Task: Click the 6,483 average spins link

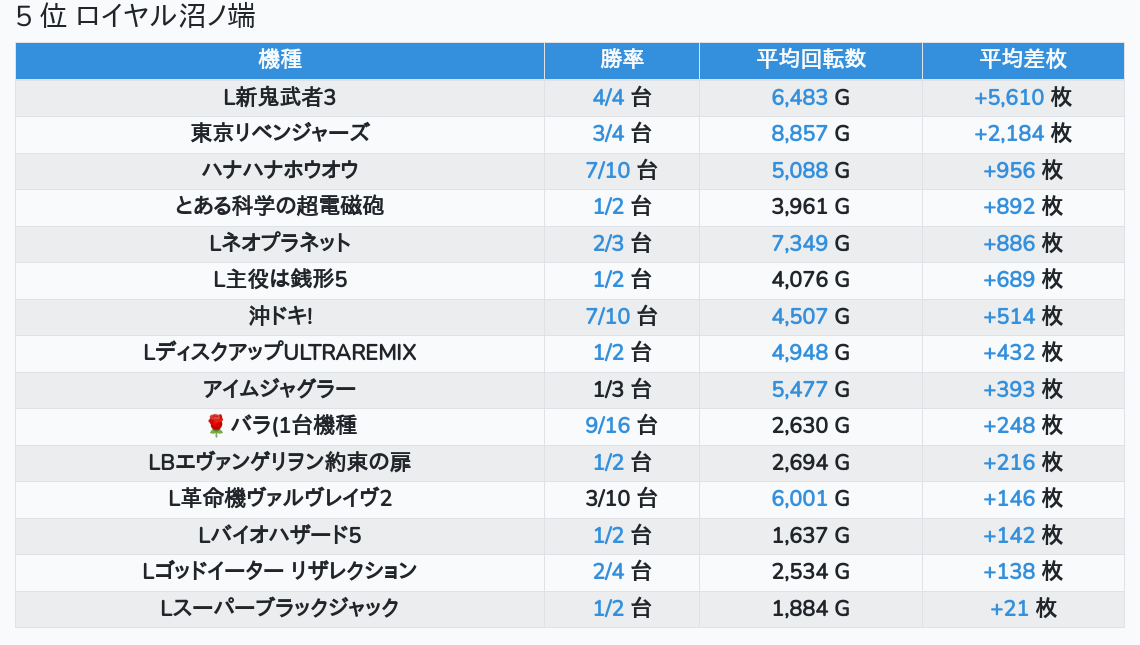Action: click(x=800, y=97)
